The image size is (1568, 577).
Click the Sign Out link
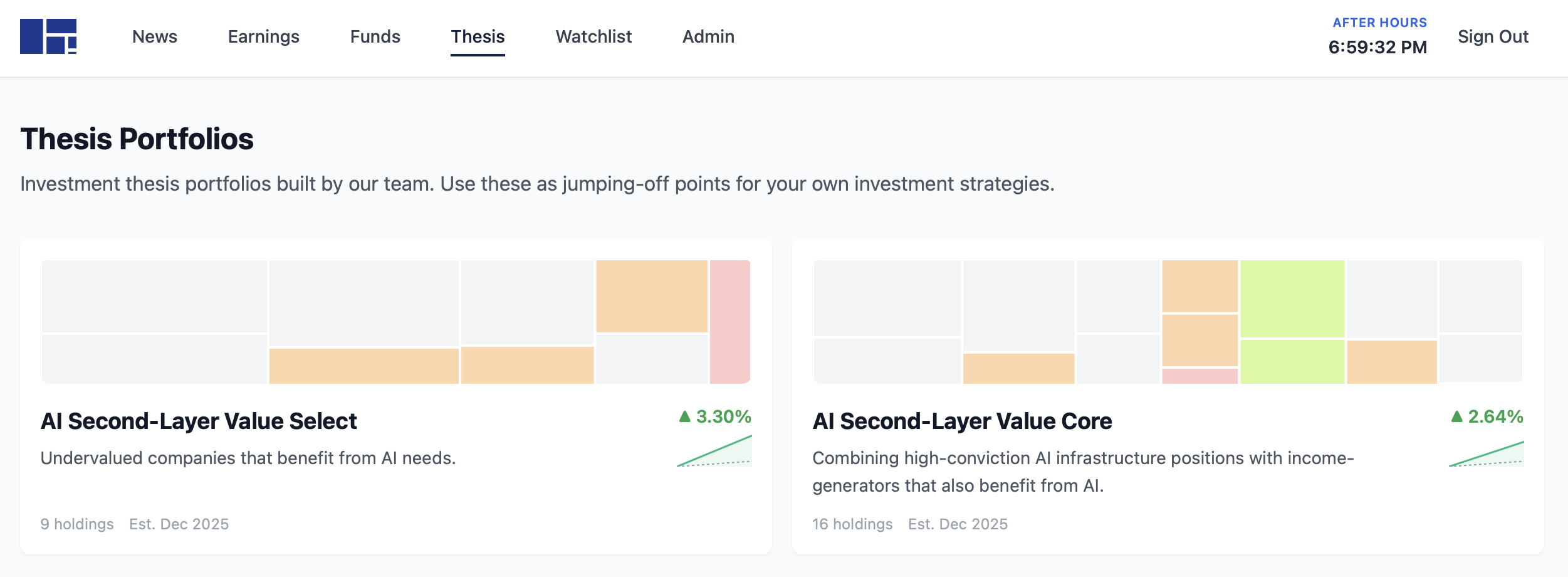pos(1493,38)
